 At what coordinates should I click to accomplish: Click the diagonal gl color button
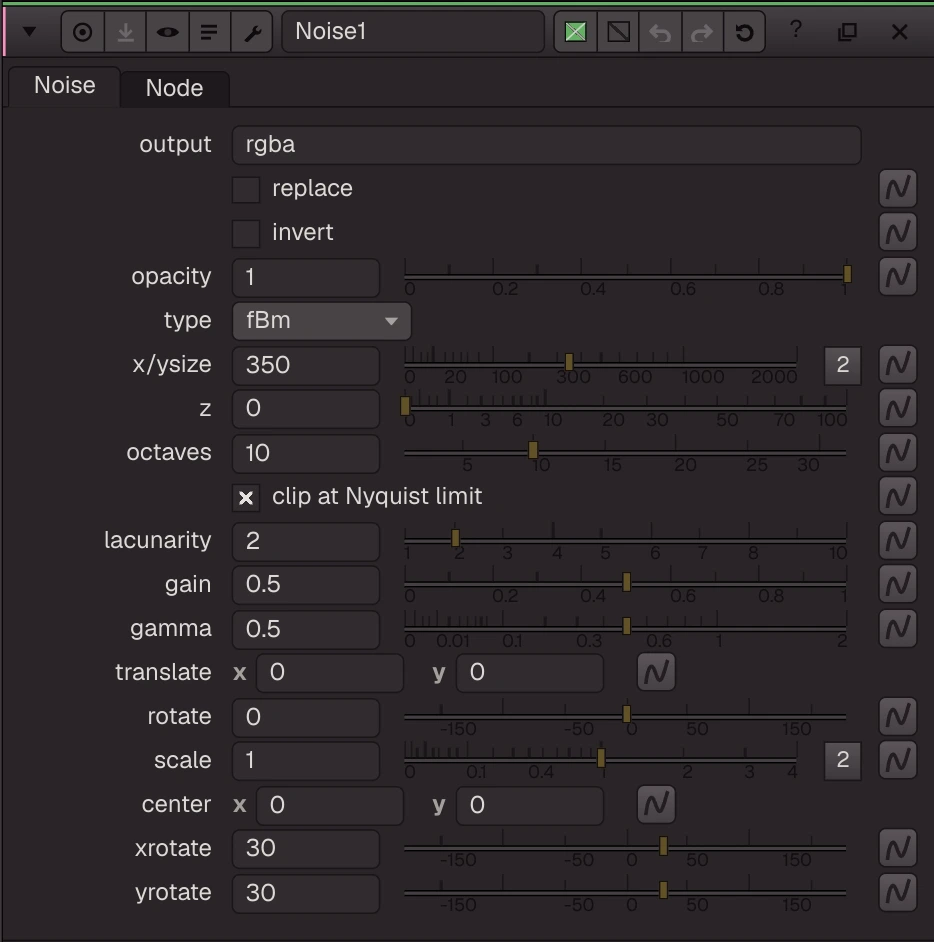click(618, 32)
